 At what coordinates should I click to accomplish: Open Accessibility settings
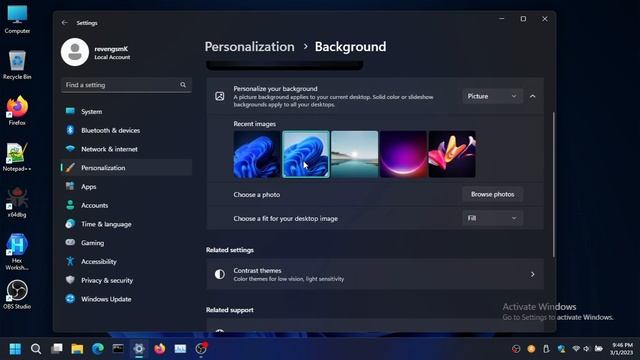tap(126, 262)
